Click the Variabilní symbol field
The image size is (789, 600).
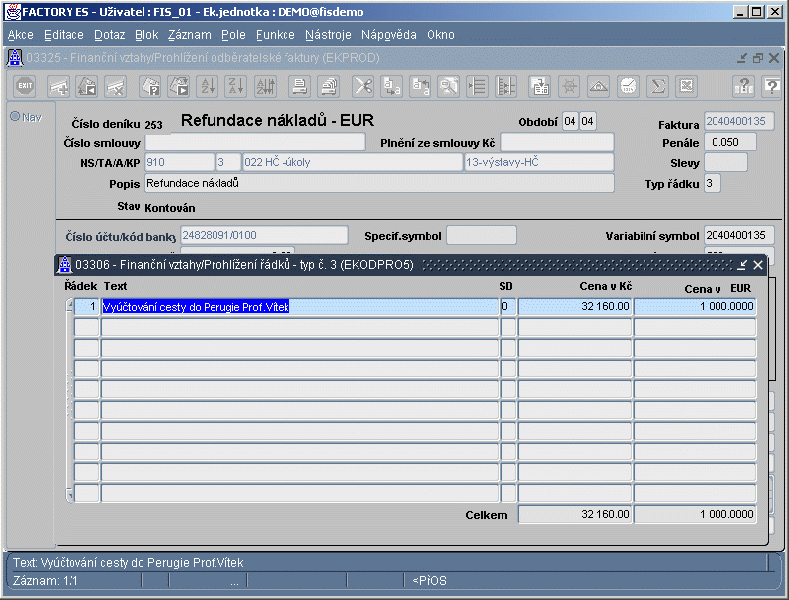pos(739,235)
